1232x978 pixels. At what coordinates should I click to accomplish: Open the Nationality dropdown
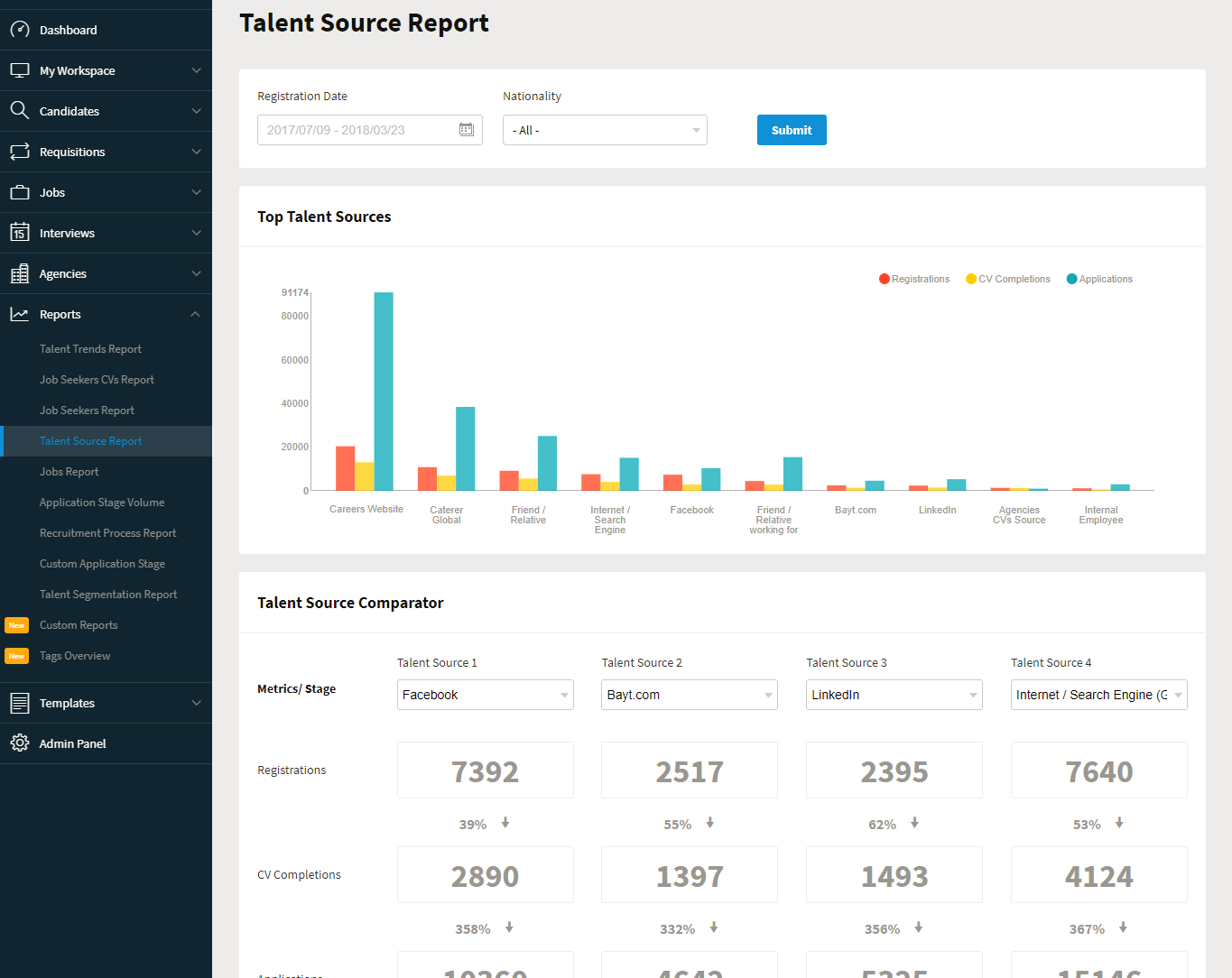604,130
